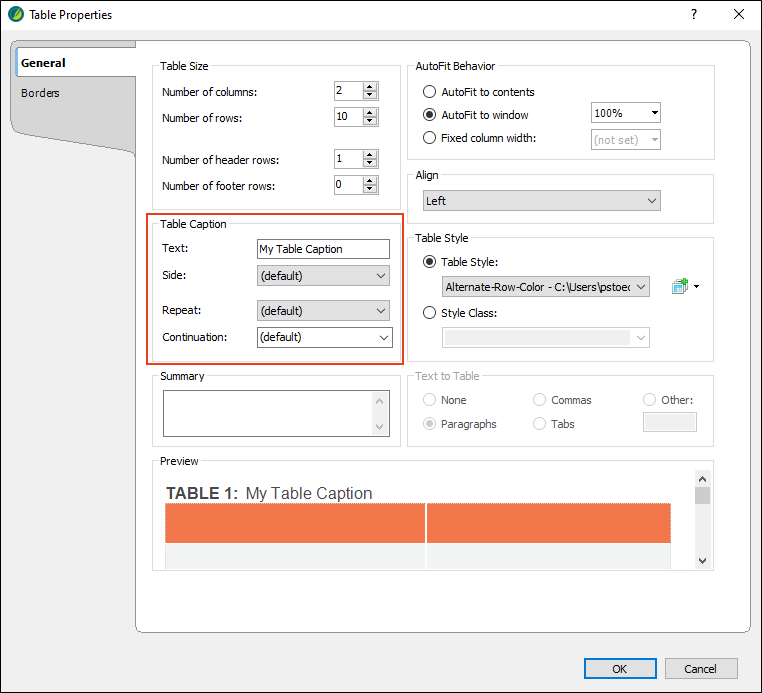The height and width of the screenshot is (693, 762).
Task: Click the Number of footer rows field
Action: pos(348,185)
